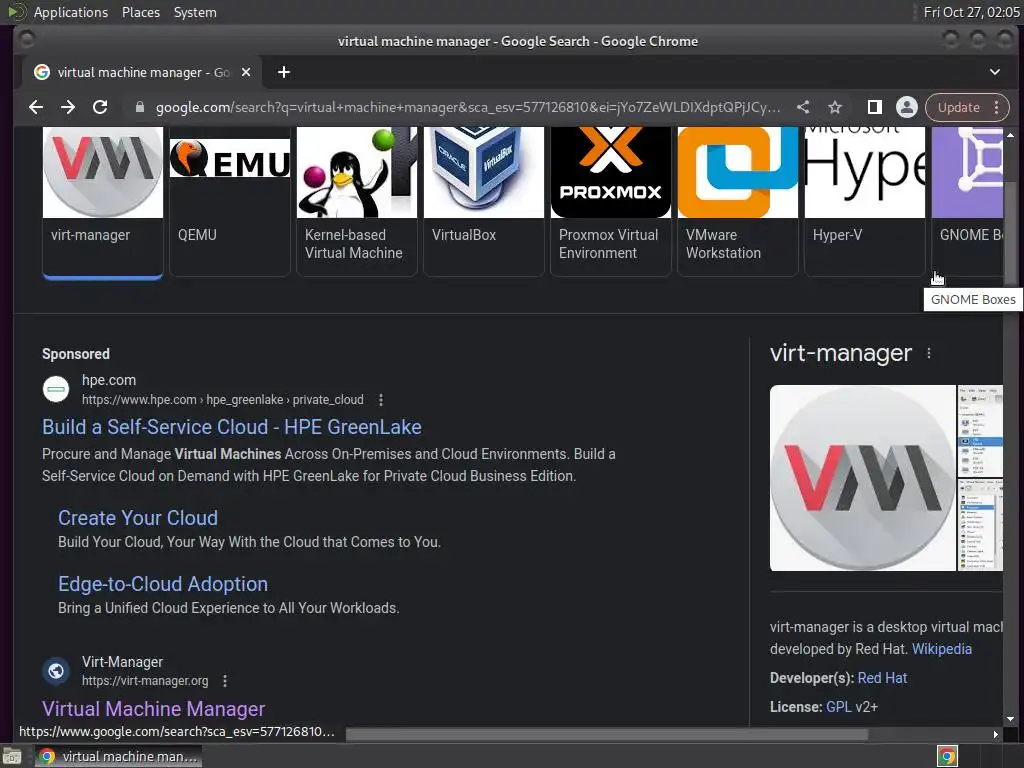1024x768 pixels.
Task: Click the hpe.com favicon
Action: pyautogui.click(x=56, y=389)
